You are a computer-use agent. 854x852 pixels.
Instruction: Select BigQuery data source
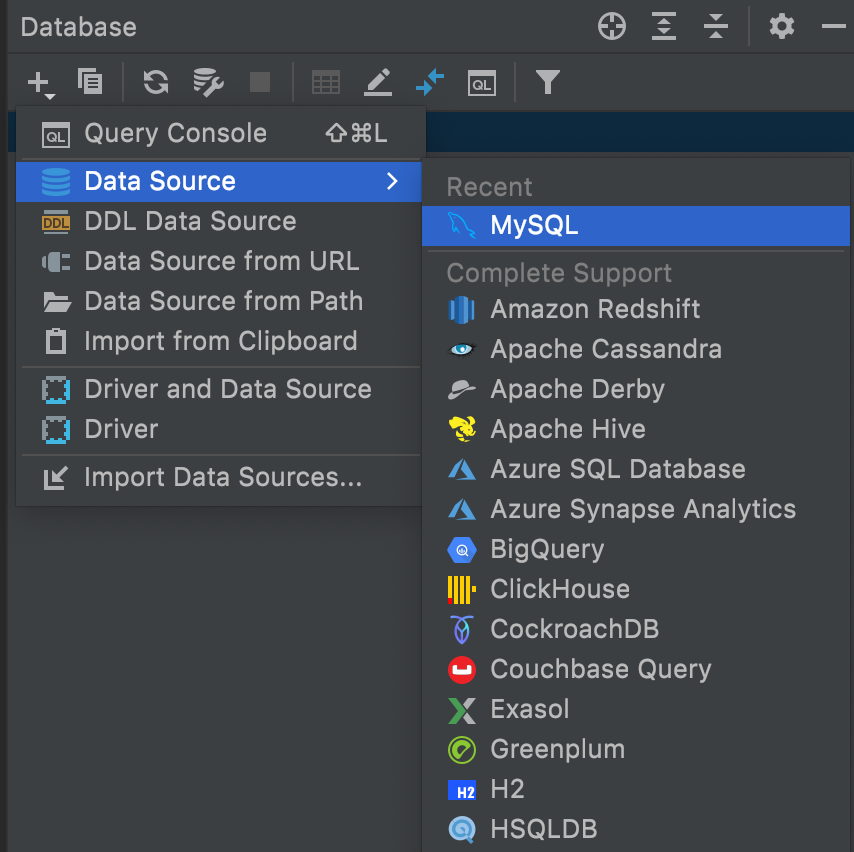click(636, 549)
